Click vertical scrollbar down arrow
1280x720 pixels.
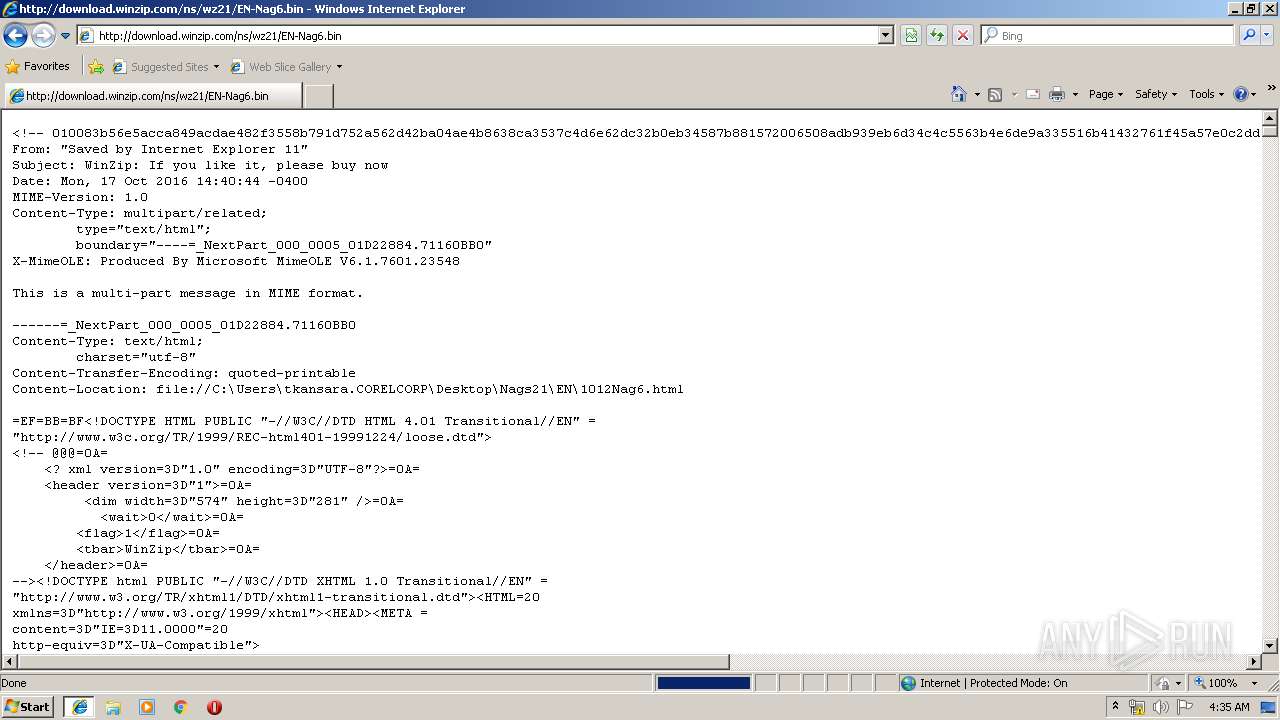pos(1270,646)
